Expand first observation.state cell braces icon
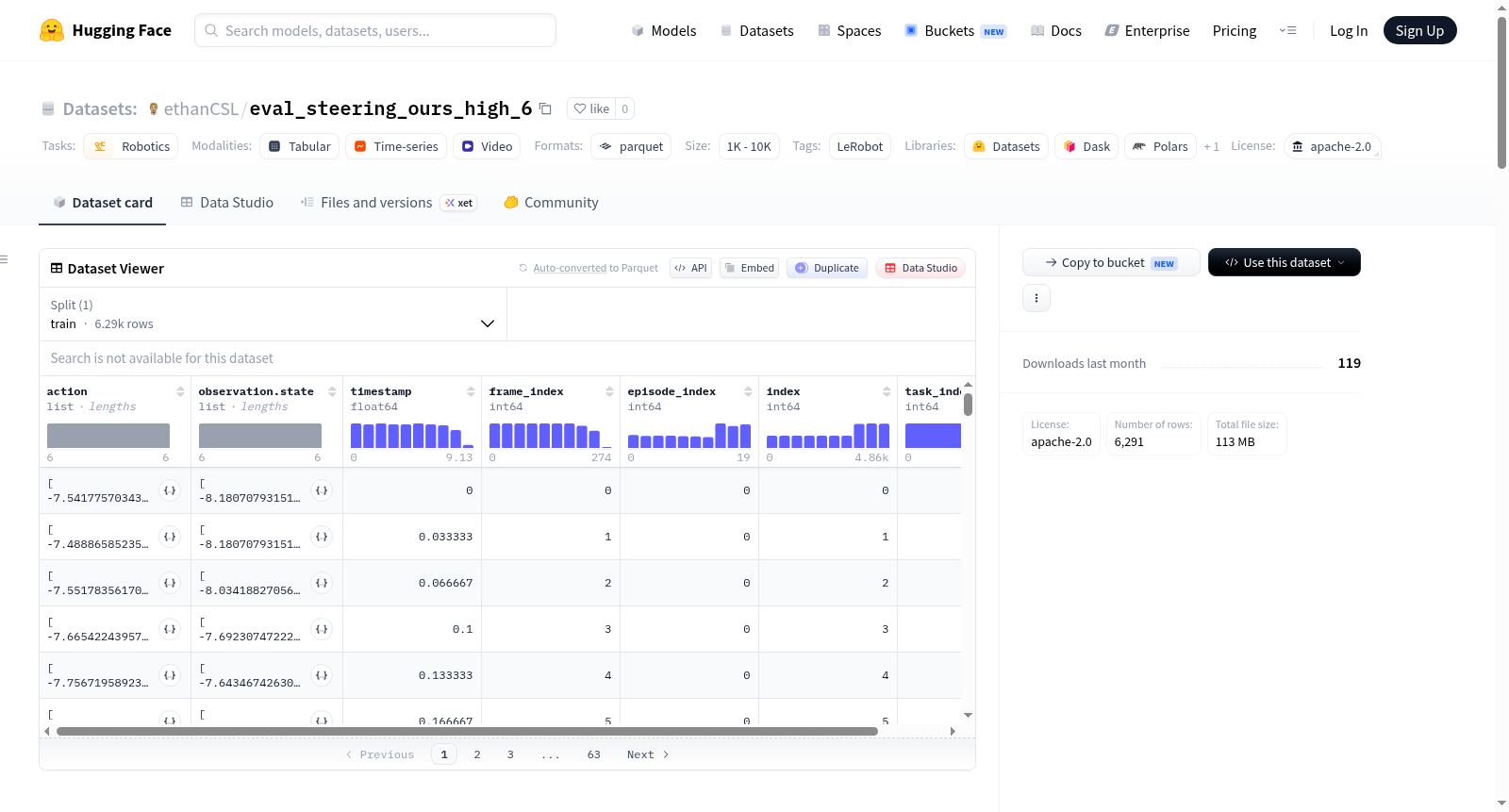1509x812 pixels. 322,490
